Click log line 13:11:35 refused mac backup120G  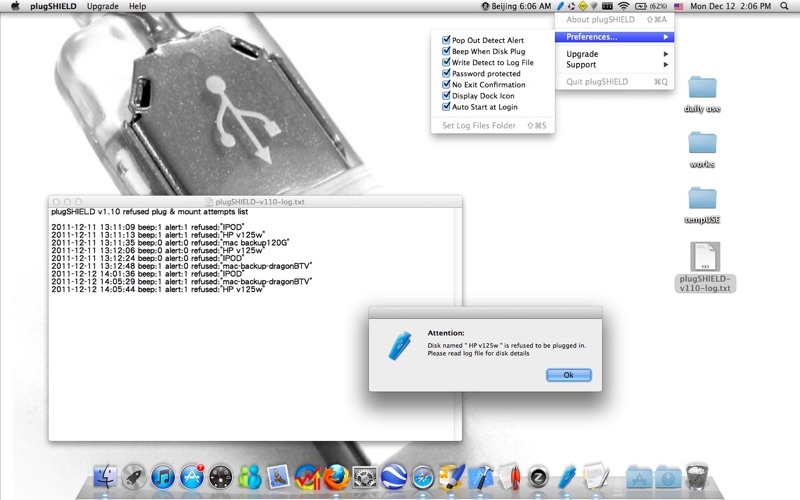coord(170,243)
